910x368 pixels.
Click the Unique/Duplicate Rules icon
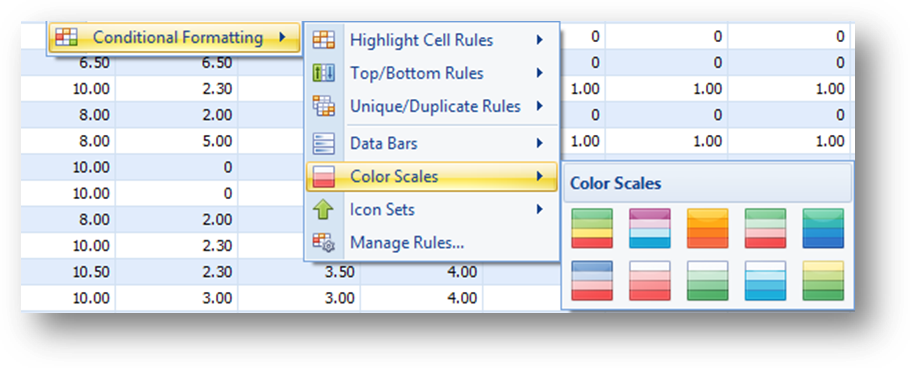[x=323, y=106]
